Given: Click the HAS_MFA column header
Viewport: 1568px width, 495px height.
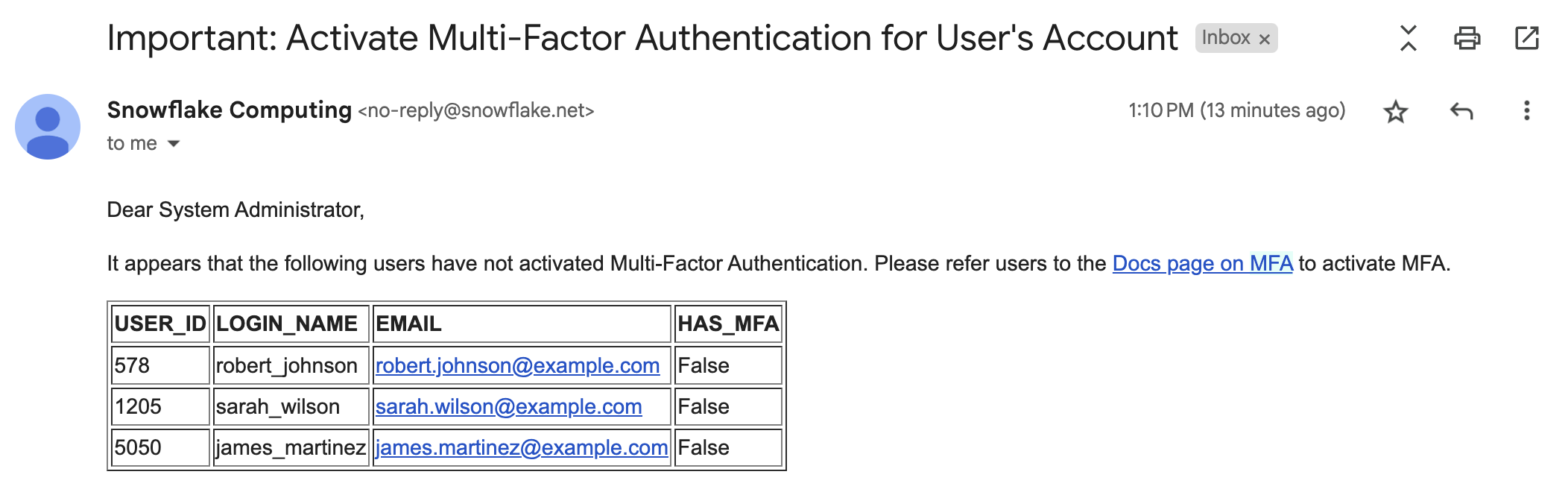Looking at the screenshot, I should (x=727, y=324).
